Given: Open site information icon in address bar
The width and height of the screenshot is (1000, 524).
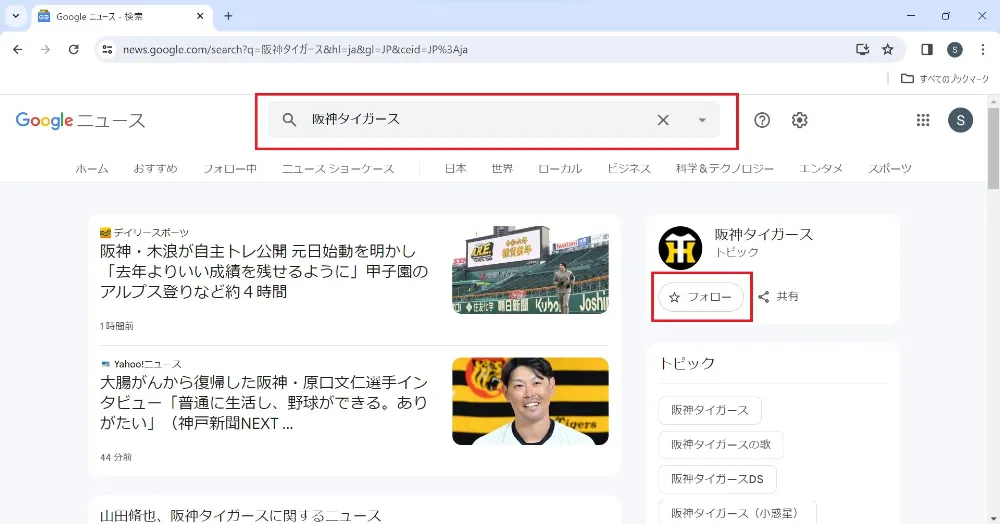Looking at the screenshot, I should pyautogui.click(x=107, y=49).
